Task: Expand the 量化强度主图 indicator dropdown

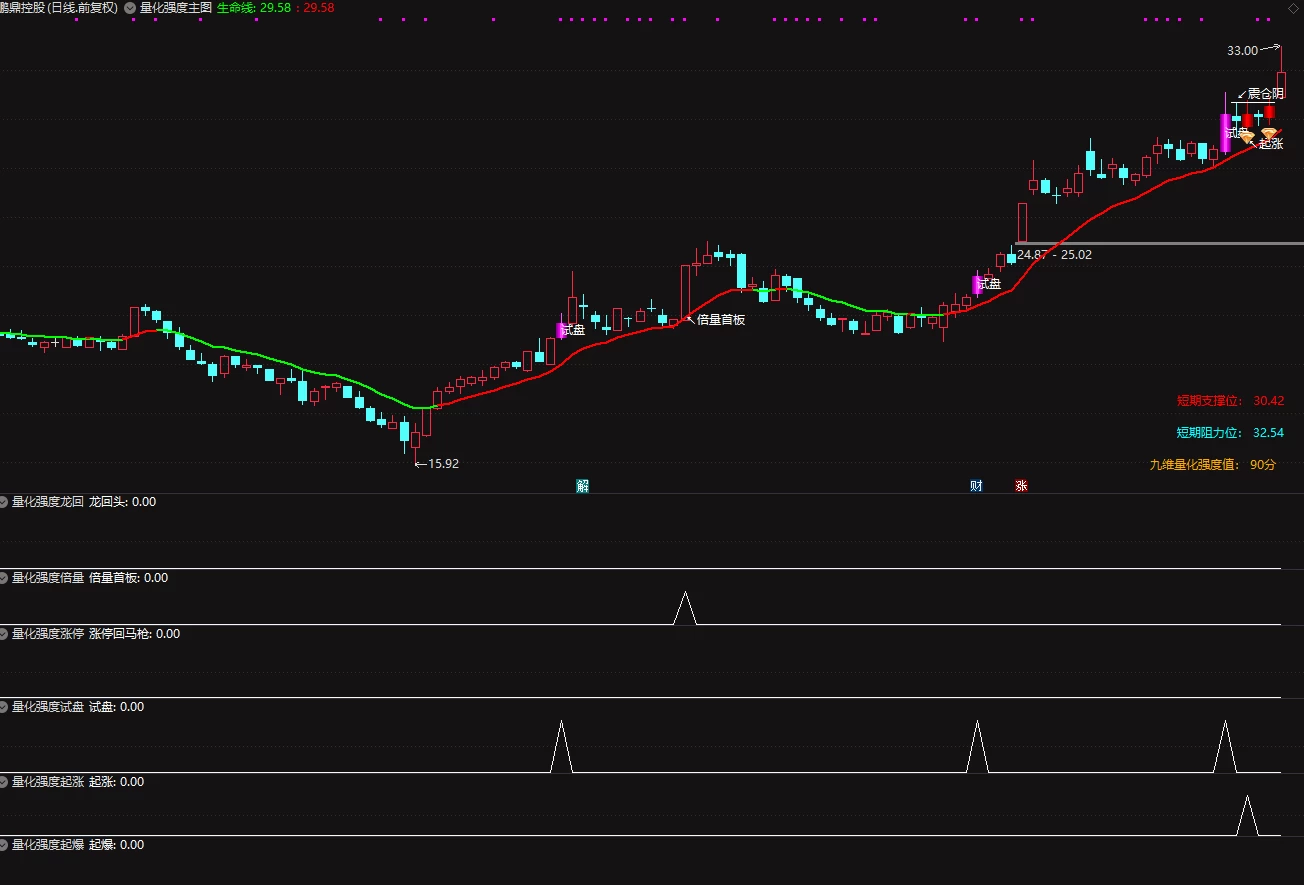Action: pos(130,7)
